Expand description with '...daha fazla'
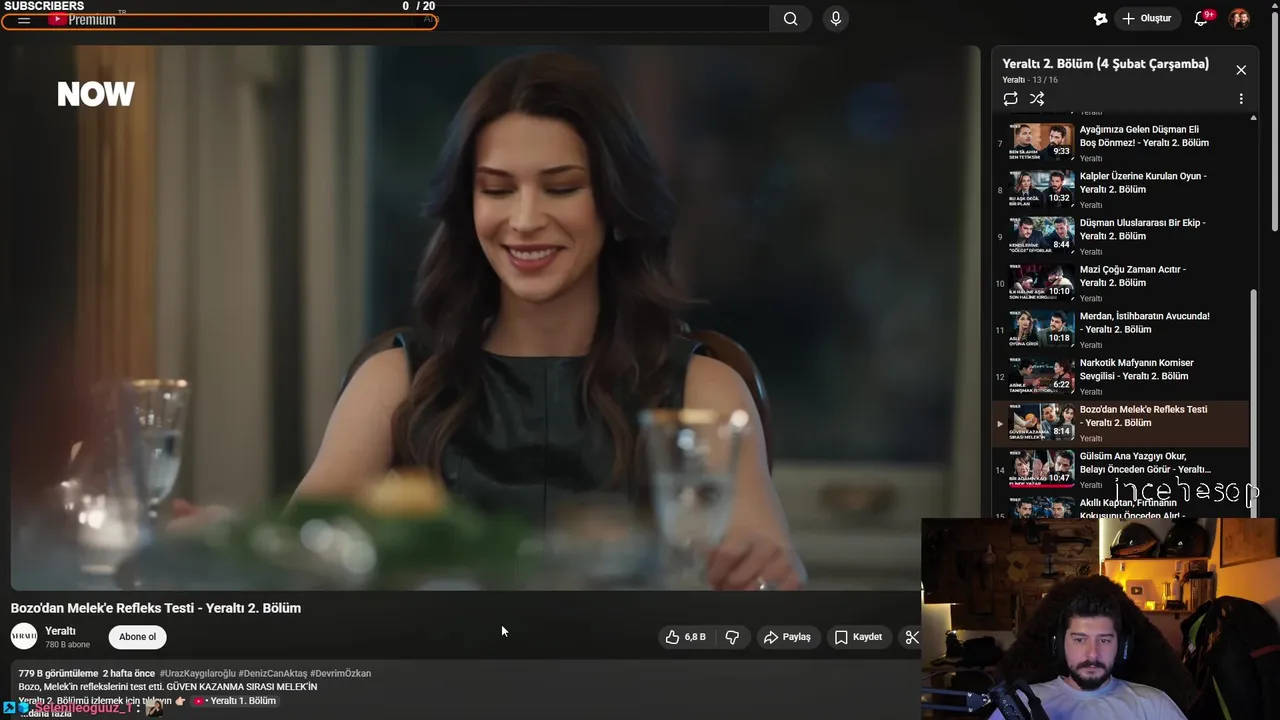 [46, 713]
